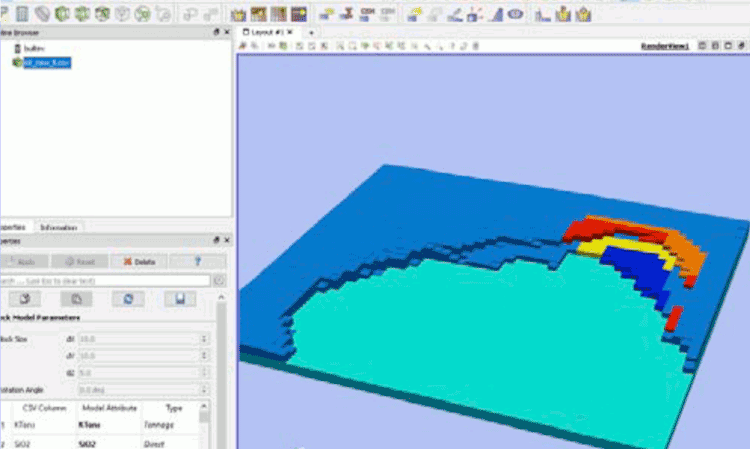Click the save settings floppy disk icon
Viewport: 750px width, 449px height.
click(x=179, y=299)
